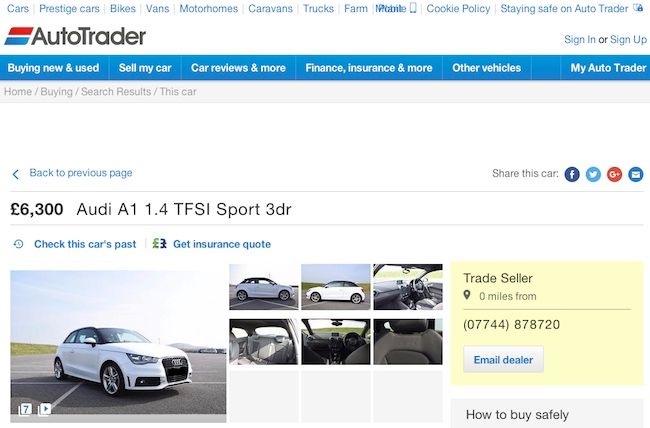This screenshot has height=428, width=650.
Task: Click the dealer phone number (07744) 878720
Action: click(x=512, y=324)
